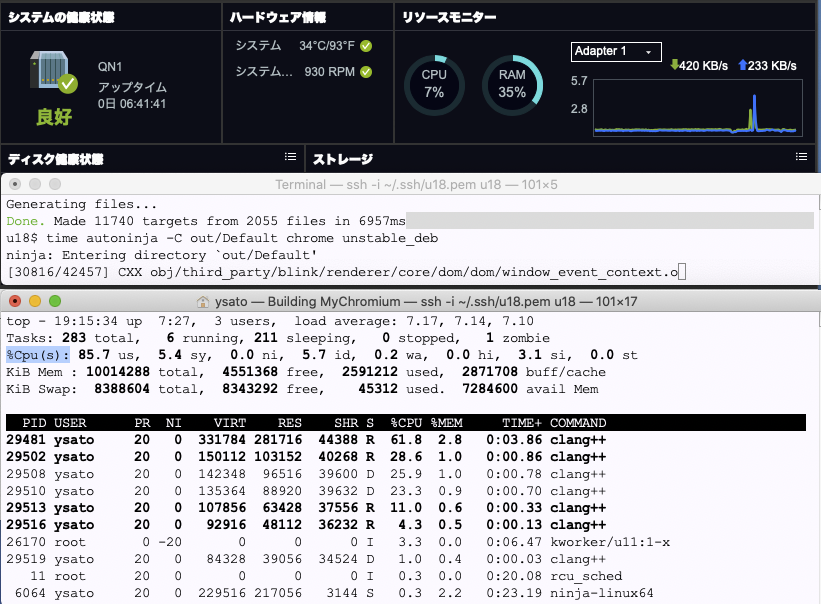The height and width of the screenshot is (604, 821).
Task: Click the fan speed green check icon
Action: coord(366,72)
